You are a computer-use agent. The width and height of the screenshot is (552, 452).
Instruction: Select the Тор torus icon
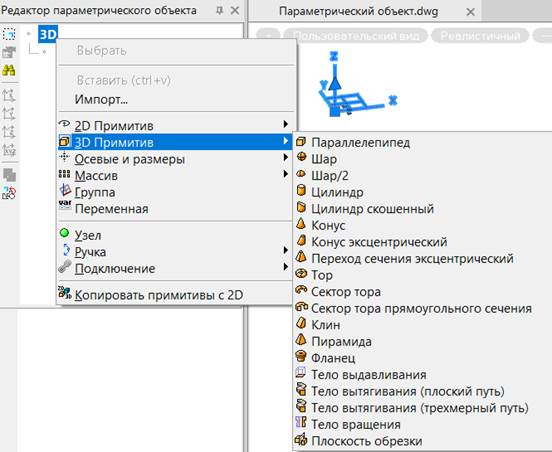point(301,273)
